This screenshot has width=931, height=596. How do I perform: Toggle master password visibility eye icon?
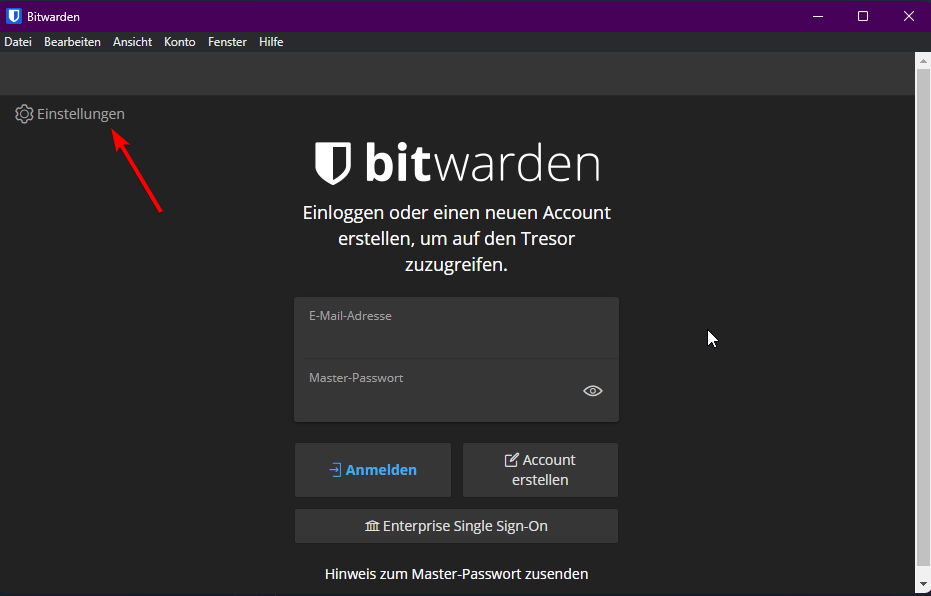tap(593, 391)
